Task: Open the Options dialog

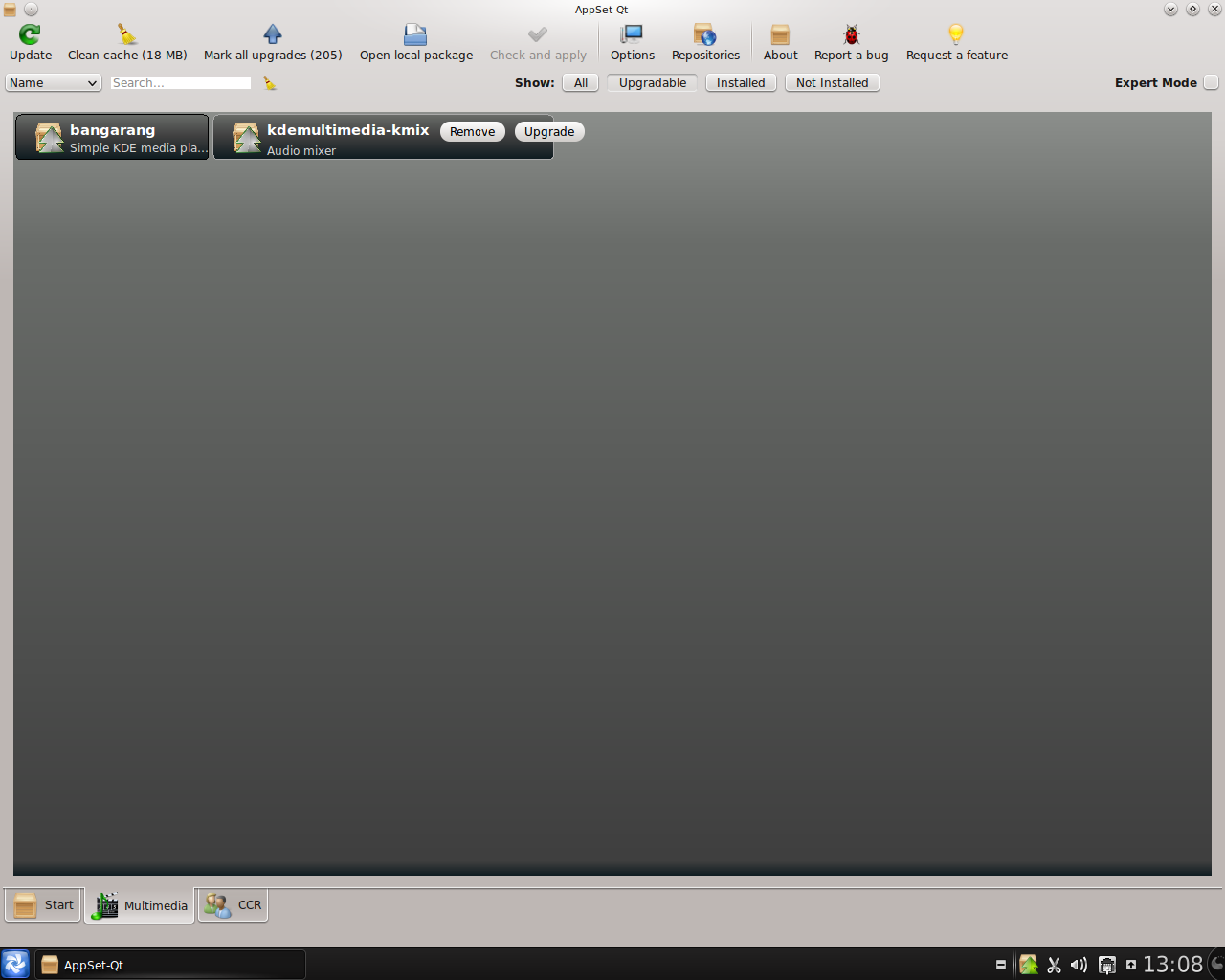Action: 633,44
